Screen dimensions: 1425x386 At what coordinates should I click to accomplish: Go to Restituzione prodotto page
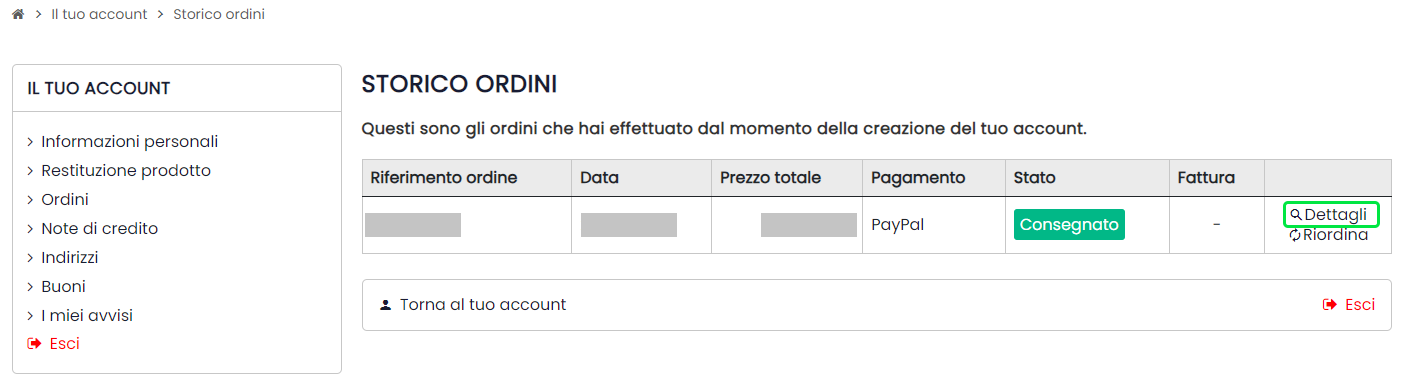point(126,171)
